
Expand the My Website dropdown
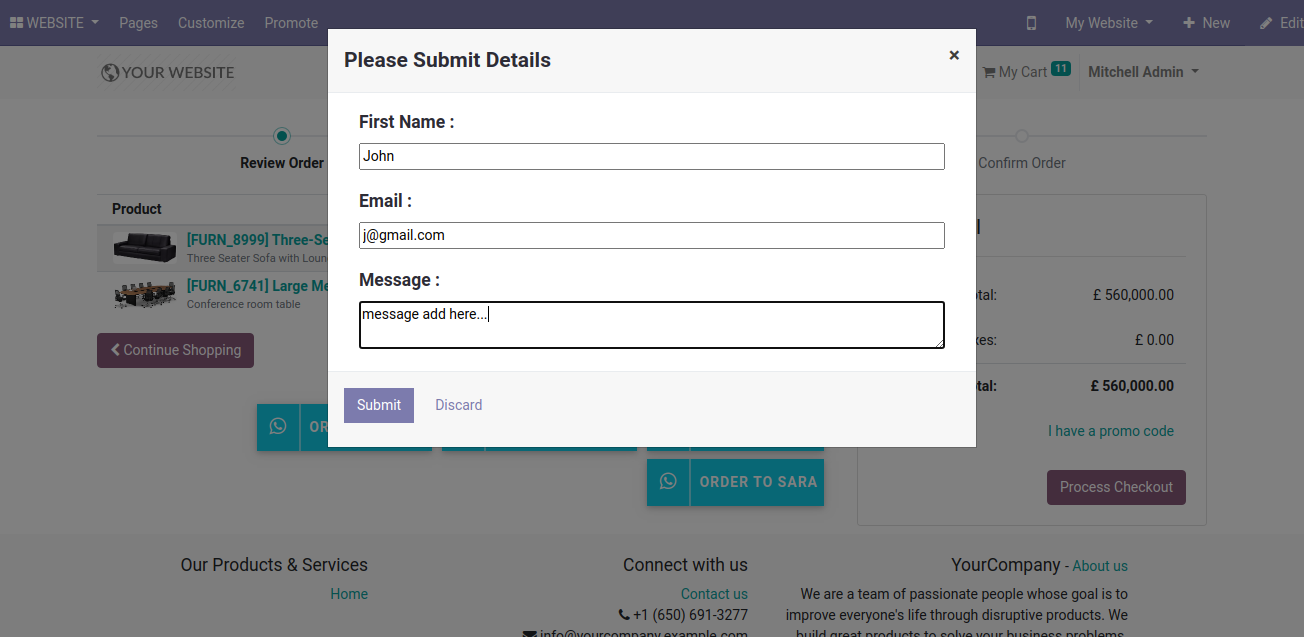(x=1109, y=23)
